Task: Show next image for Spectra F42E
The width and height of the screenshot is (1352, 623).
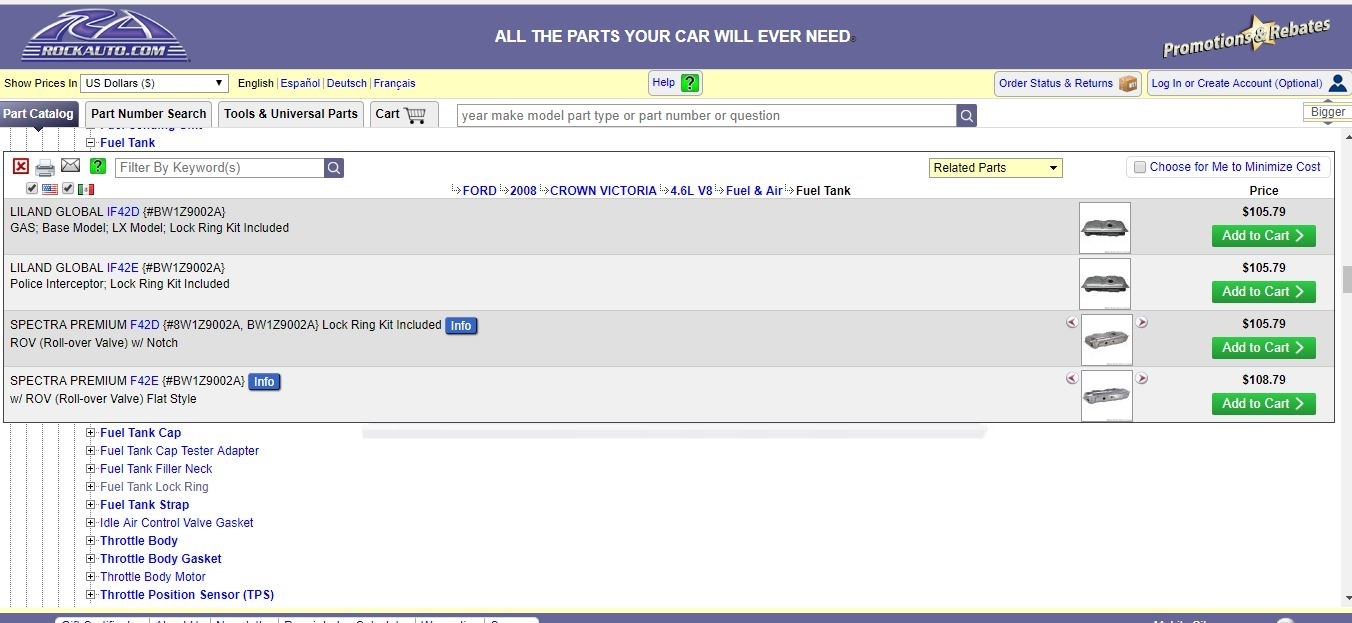Action: pos(1142,379)
